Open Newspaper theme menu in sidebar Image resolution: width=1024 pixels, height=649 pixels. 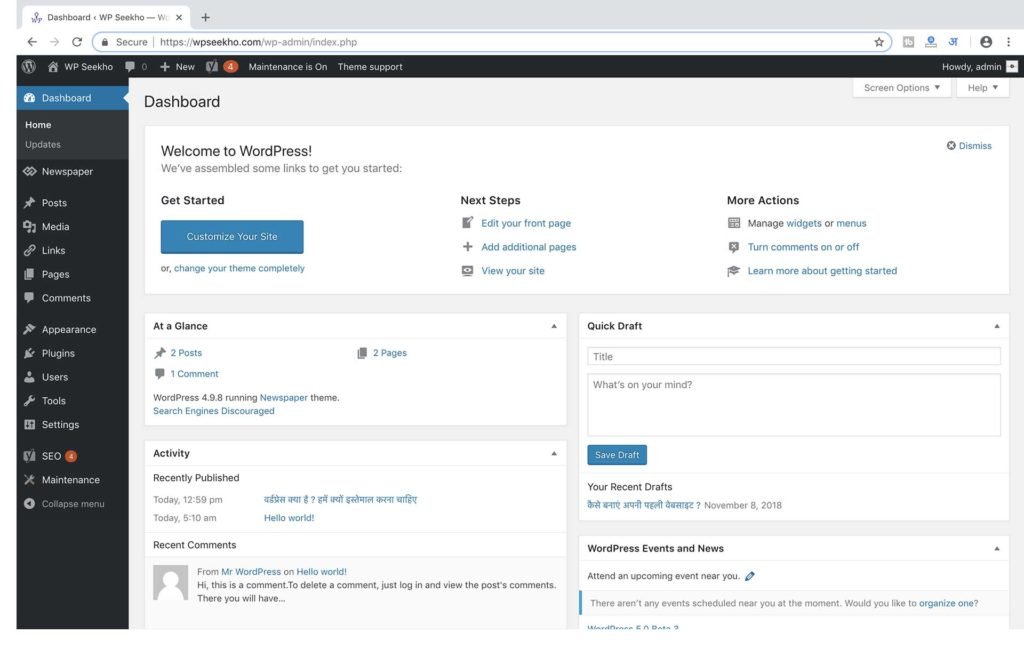(72, 171)
